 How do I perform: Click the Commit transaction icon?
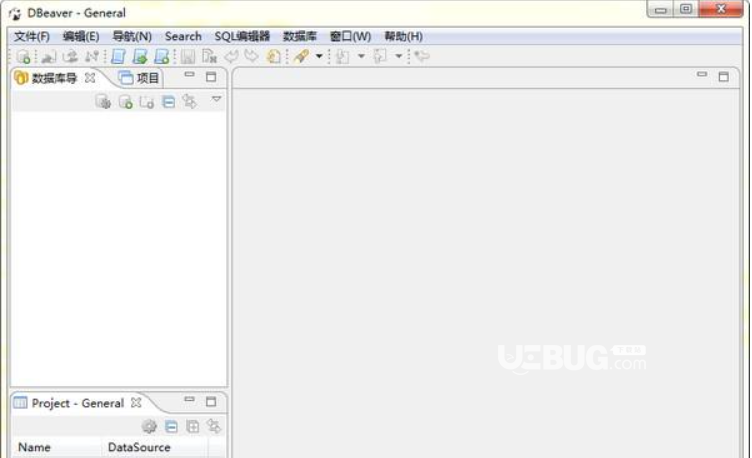coord(231,56)
